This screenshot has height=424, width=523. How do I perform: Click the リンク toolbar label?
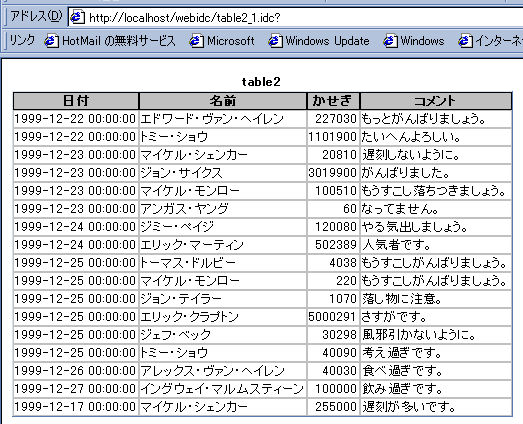(x=22, y=41)
